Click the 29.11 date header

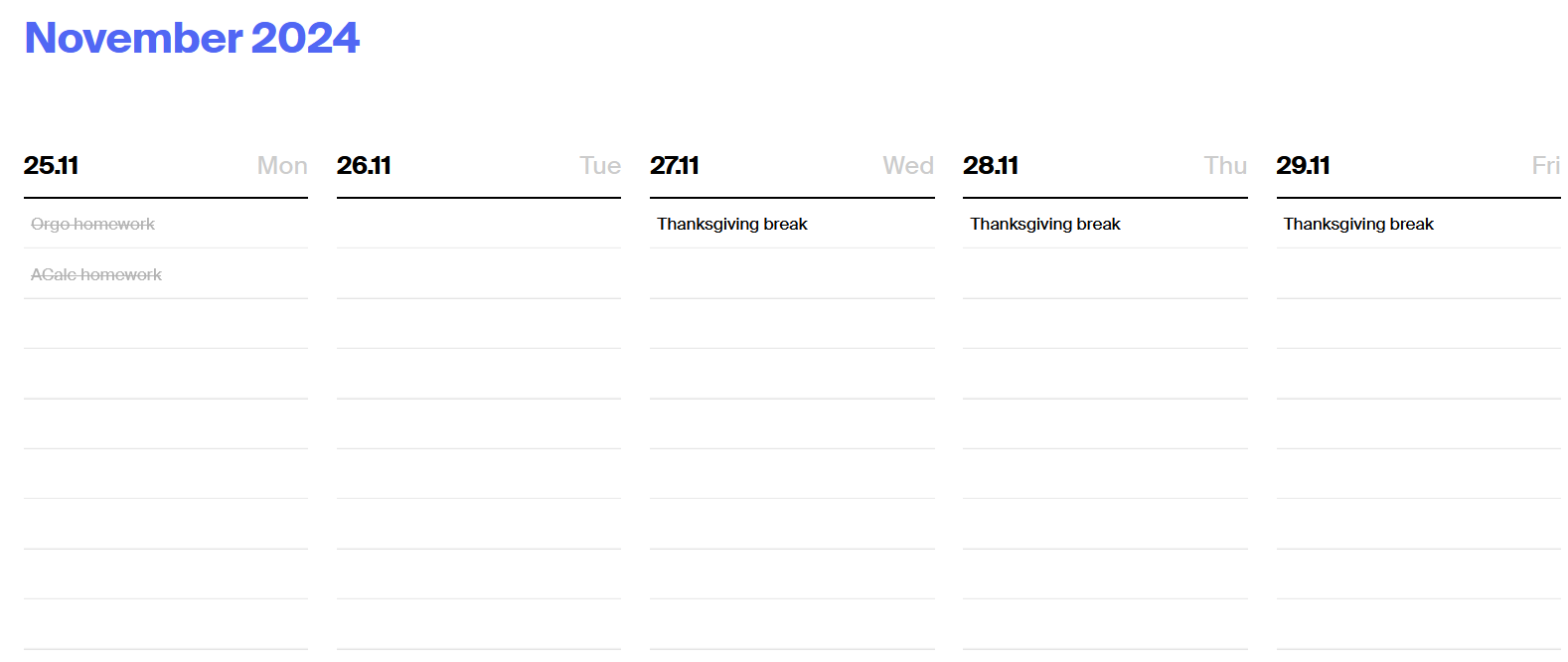tap(1304, 165)
